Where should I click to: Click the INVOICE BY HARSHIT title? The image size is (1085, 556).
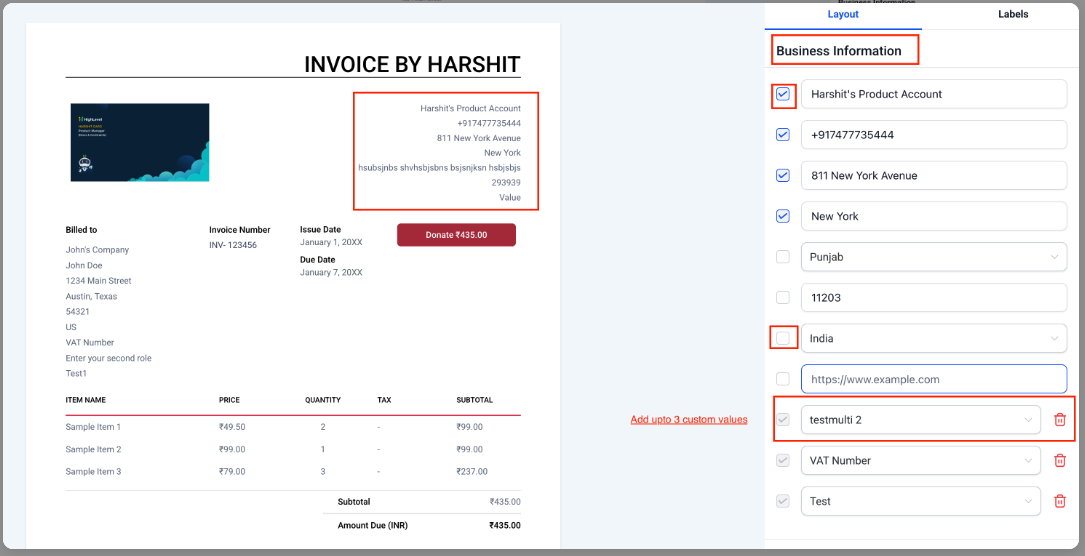[412, 64]
